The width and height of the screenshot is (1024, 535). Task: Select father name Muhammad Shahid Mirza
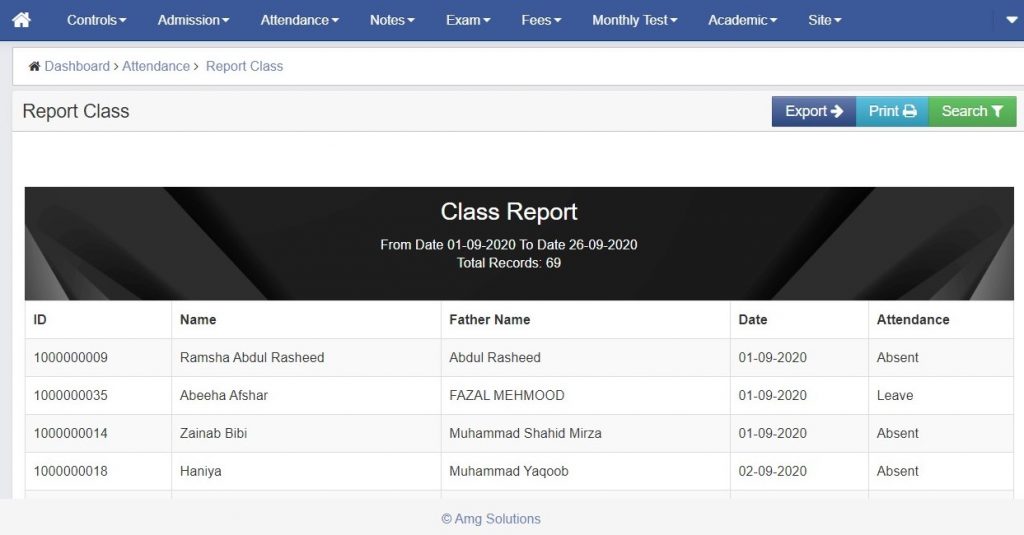(x=526, y=433)
